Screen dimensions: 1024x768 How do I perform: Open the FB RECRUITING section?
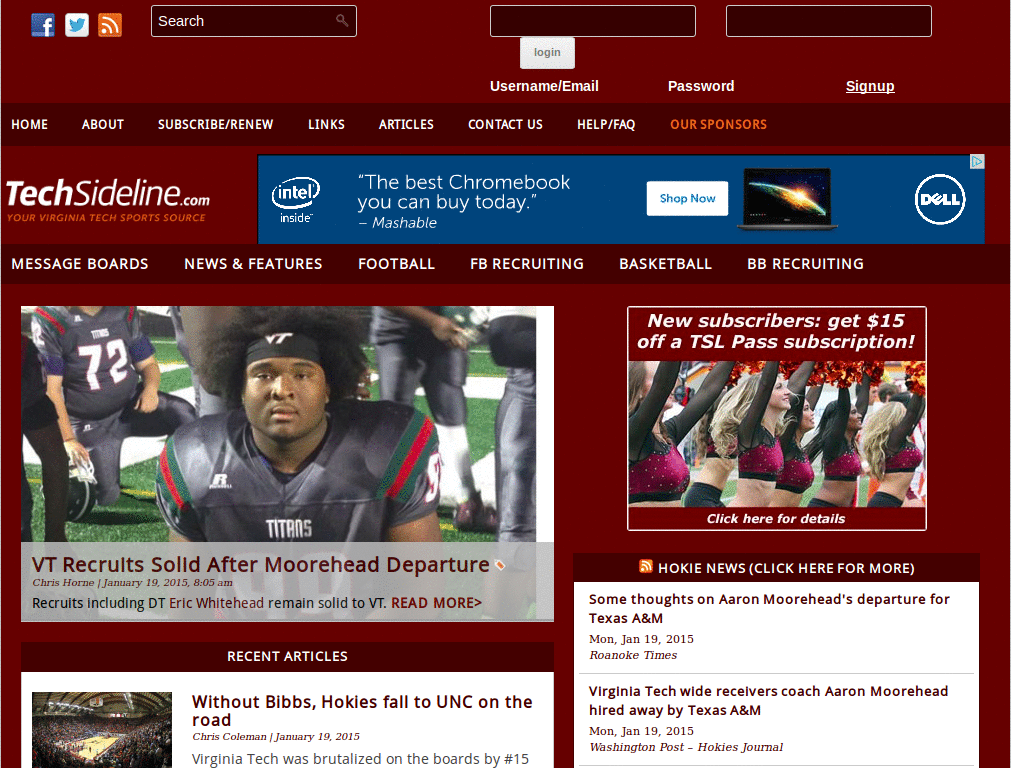(x=527, y=264)
